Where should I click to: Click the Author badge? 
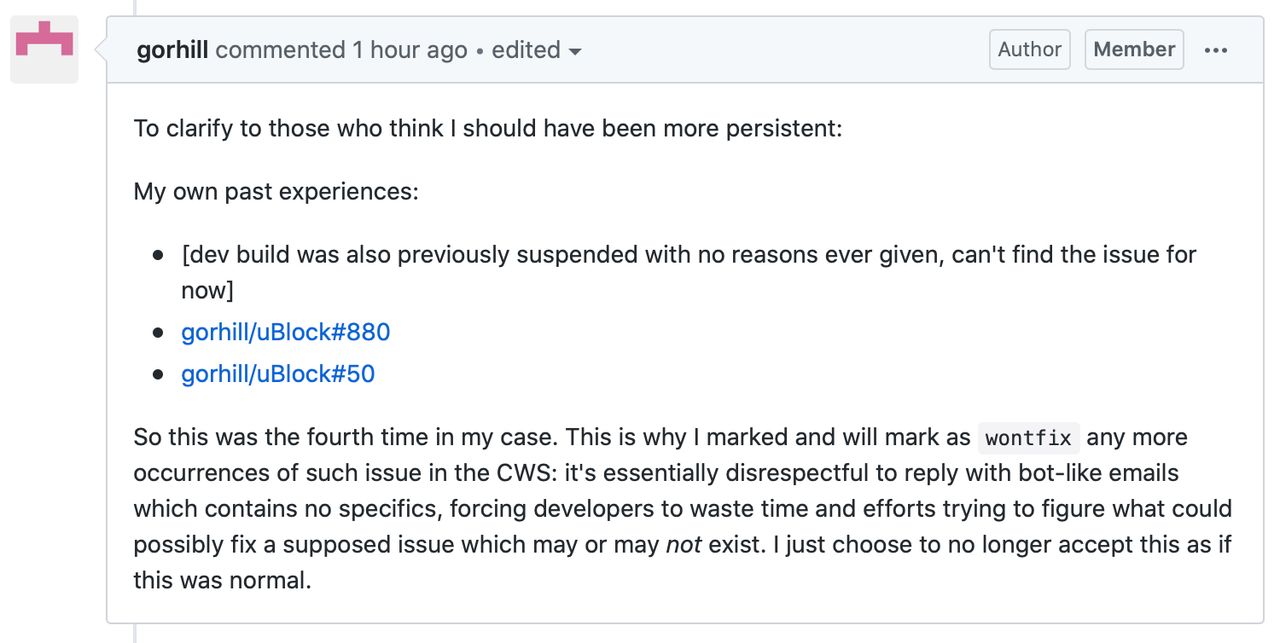[1030, 49]
